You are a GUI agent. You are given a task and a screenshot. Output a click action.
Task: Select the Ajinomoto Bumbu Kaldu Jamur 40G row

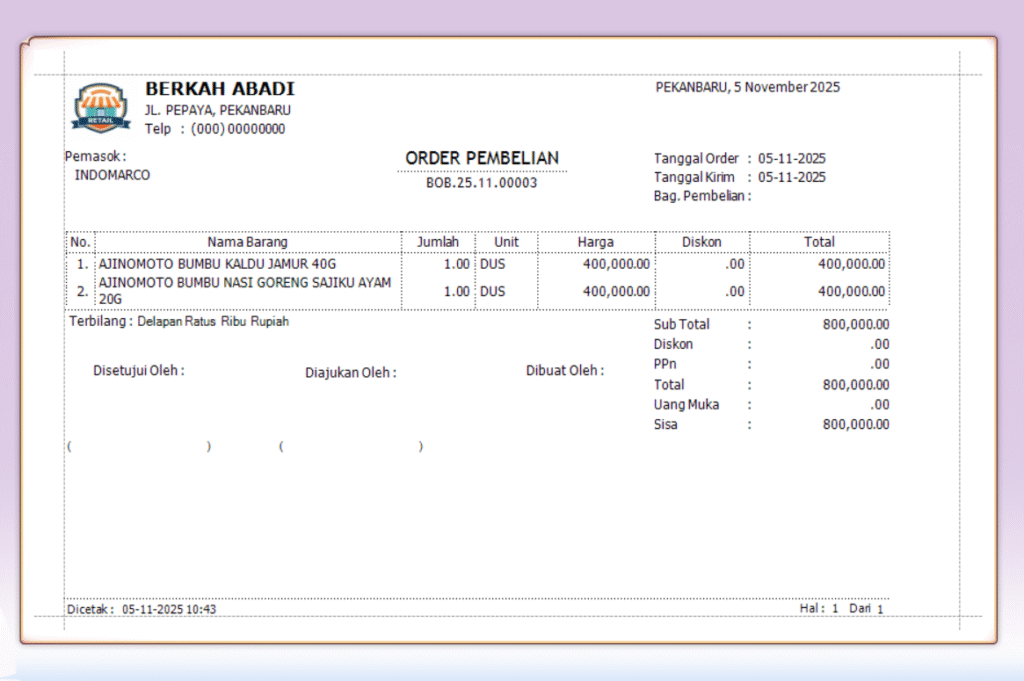click(x=217, y=264)
